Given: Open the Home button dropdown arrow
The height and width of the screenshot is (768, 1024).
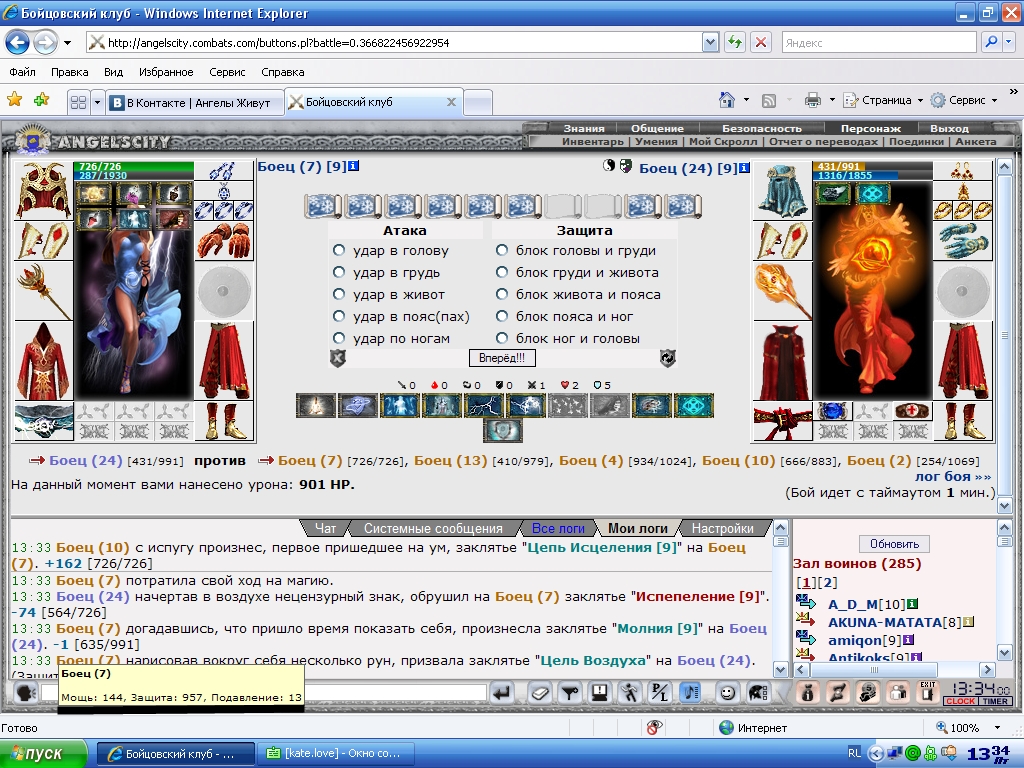Looking at the screenshot, I should (746, 100).
